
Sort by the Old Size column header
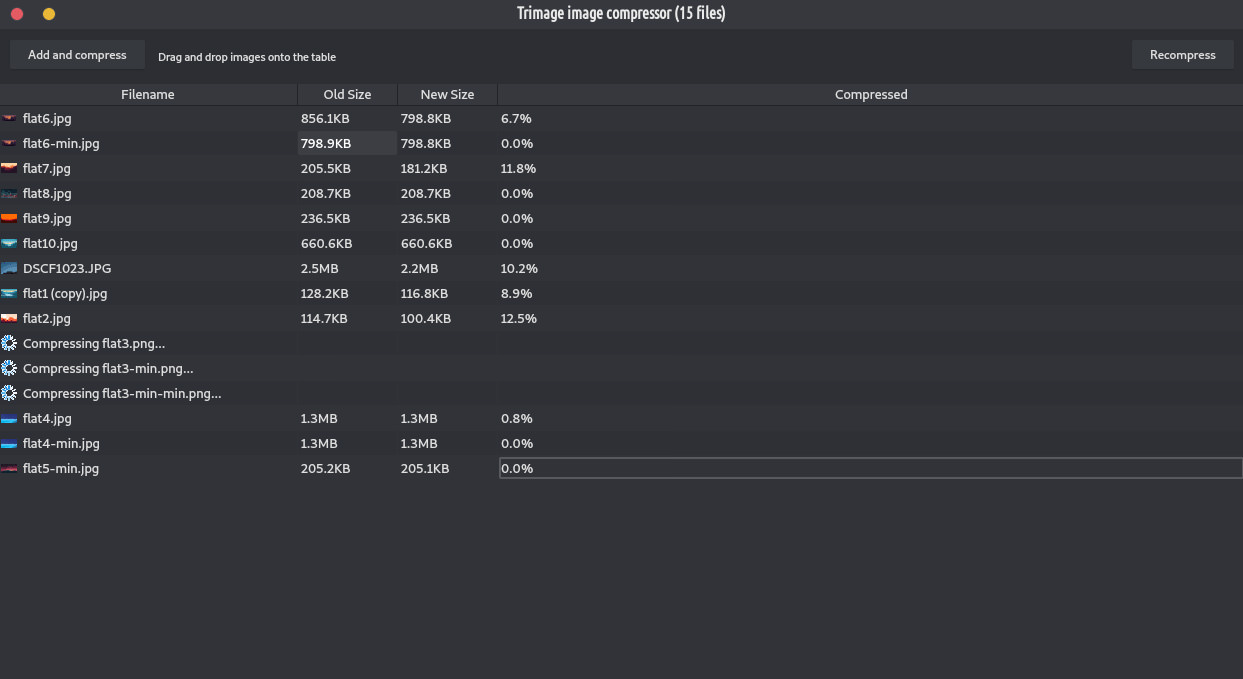(x=347, y=94)
